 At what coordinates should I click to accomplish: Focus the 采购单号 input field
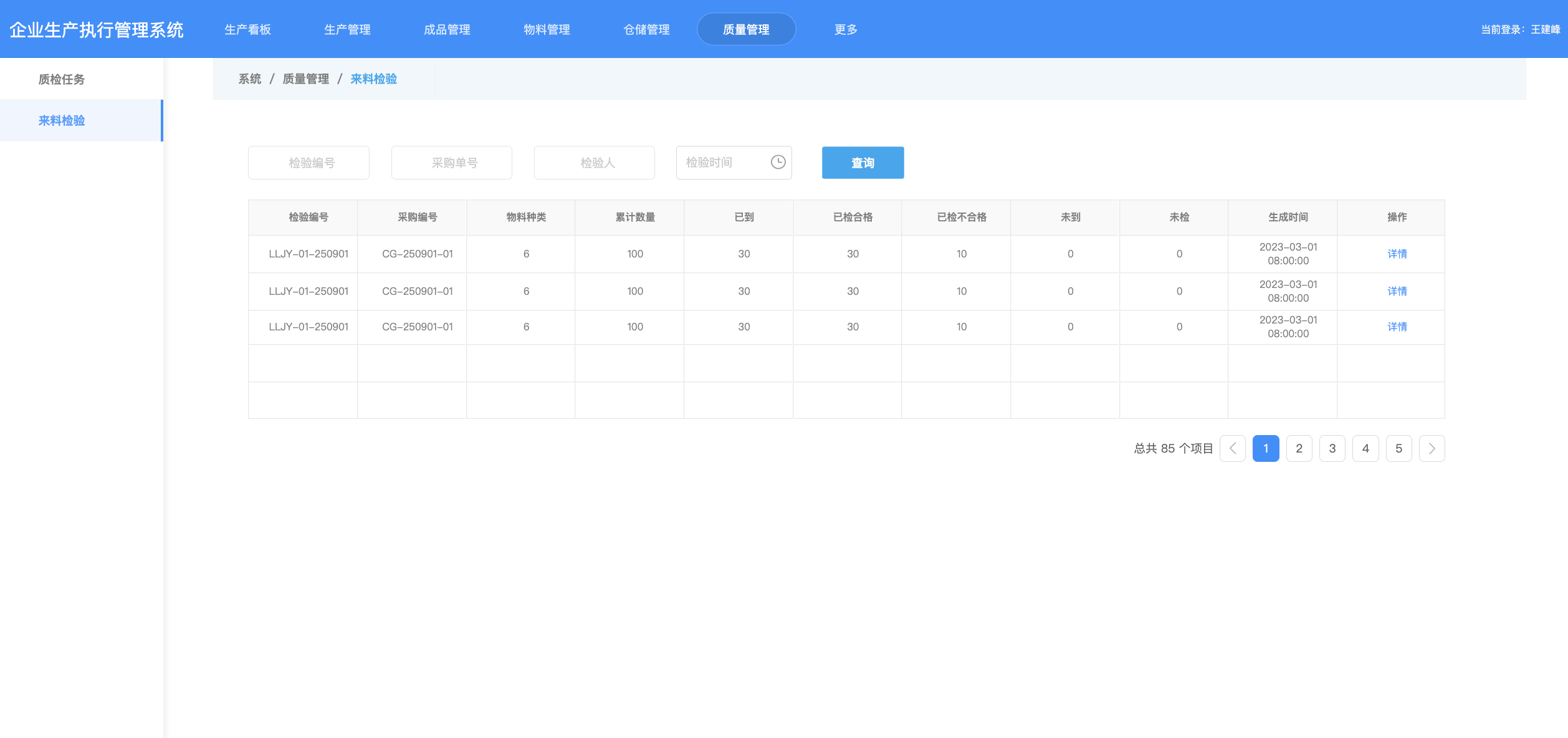pos(452,163)
